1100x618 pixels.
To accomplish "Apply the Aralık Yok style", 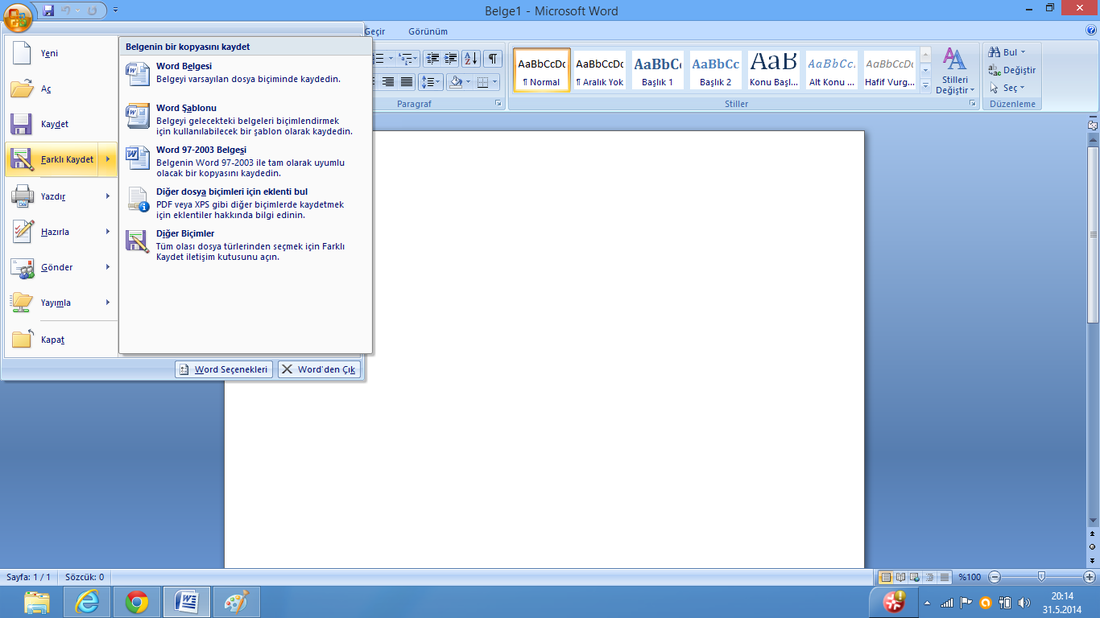I will pyautogui.click(x=600, y=70).
